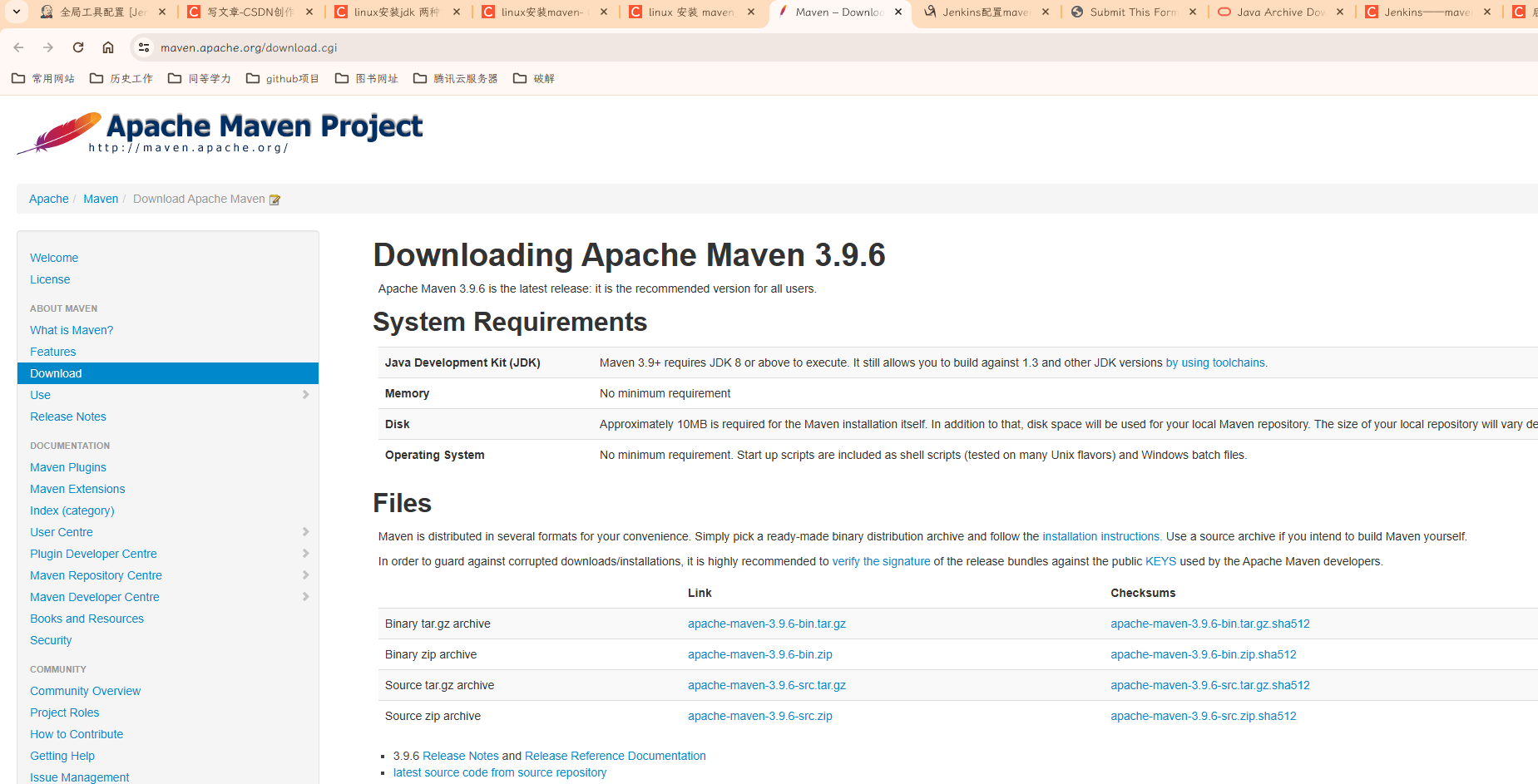This screenshot has height=784, width=1538.
Task: Expand the User Centre submenu arrow
Action: [305, 532]
